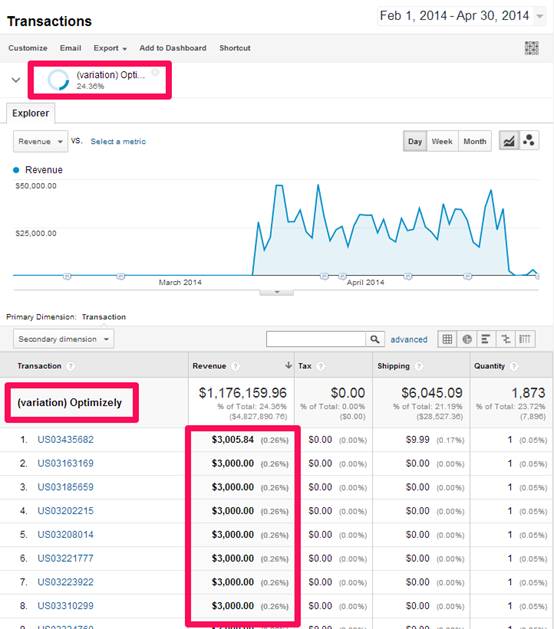Click the table search input field

pos(316,339)
